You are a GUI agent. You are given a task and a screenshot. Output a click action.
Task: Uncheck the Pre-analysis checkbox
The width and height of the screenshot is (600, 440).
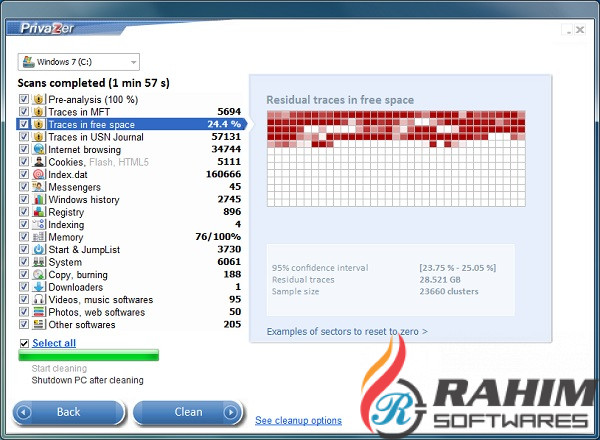pyautogui.click(x=24, y=99)
